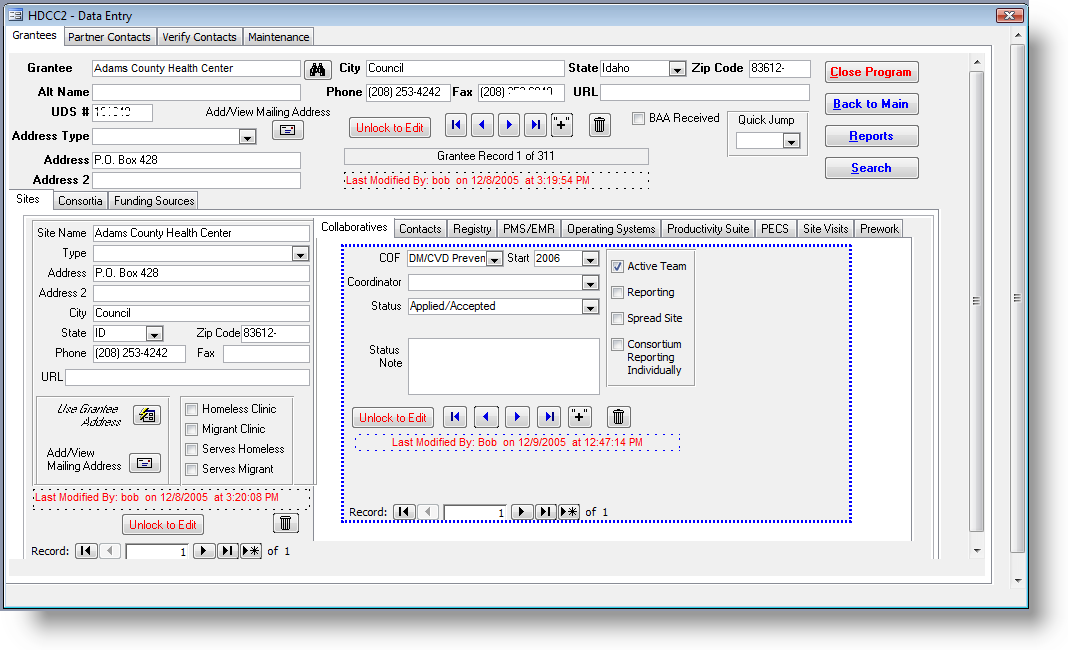Check the BAA Received checkbox
Viewport: 1068px width, 650px height.
click(x=638, y=119)
